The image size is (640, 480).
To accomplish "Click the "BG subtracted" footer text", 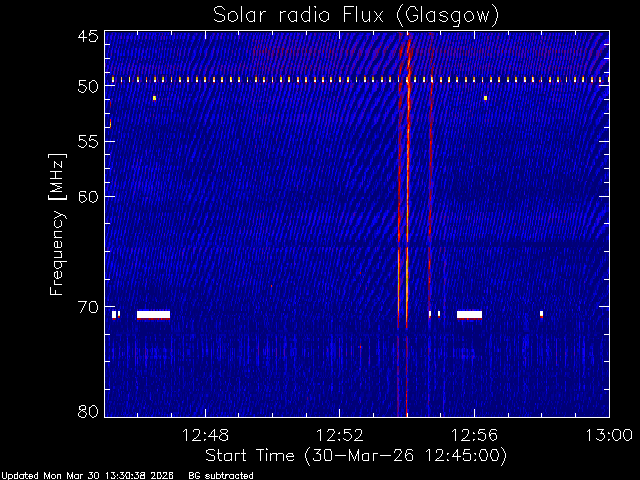I will coord(221,476).
